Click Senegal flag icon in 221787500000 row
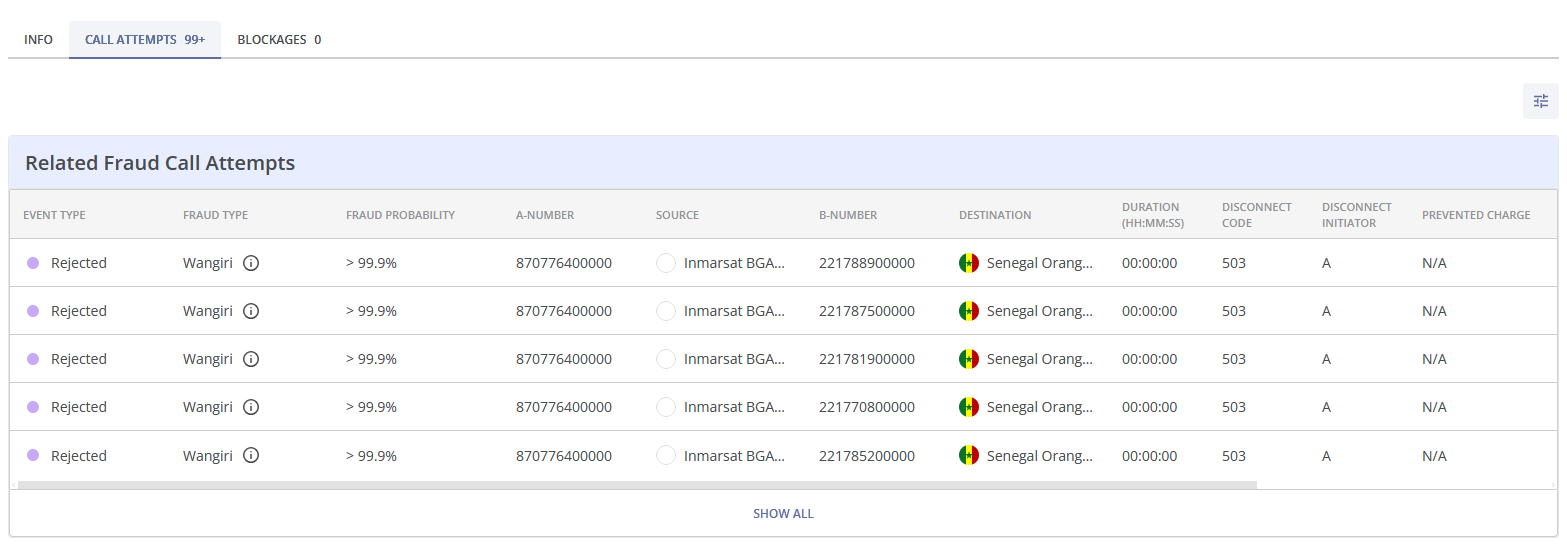1567x544 pixels. pos(969,311)
